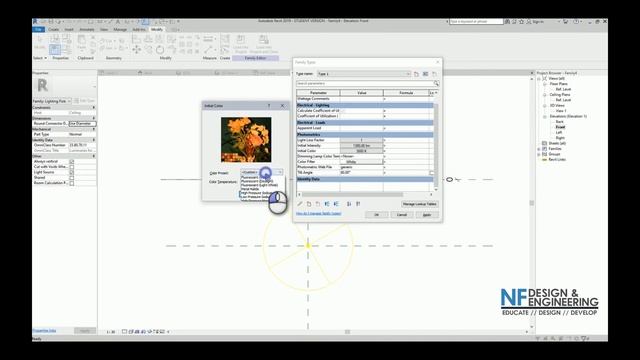The image size is (640, 360).
Task: Select High Pressure Sodium preset
Action: coord(256,193)
